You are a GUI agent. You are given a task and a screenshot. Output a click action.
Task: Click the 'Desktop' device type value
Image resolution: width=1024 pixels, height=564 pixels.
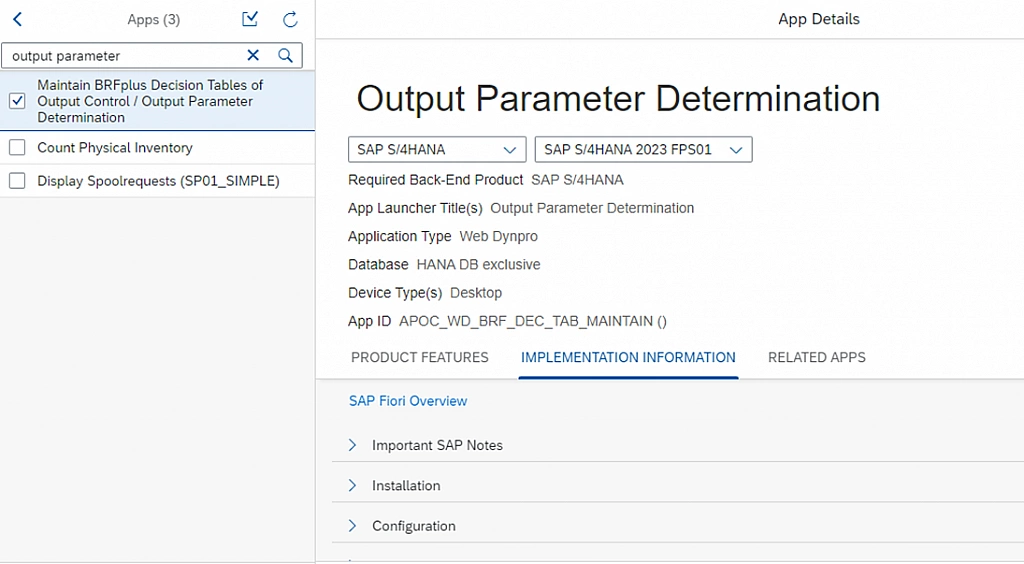[x=476, y=292]
